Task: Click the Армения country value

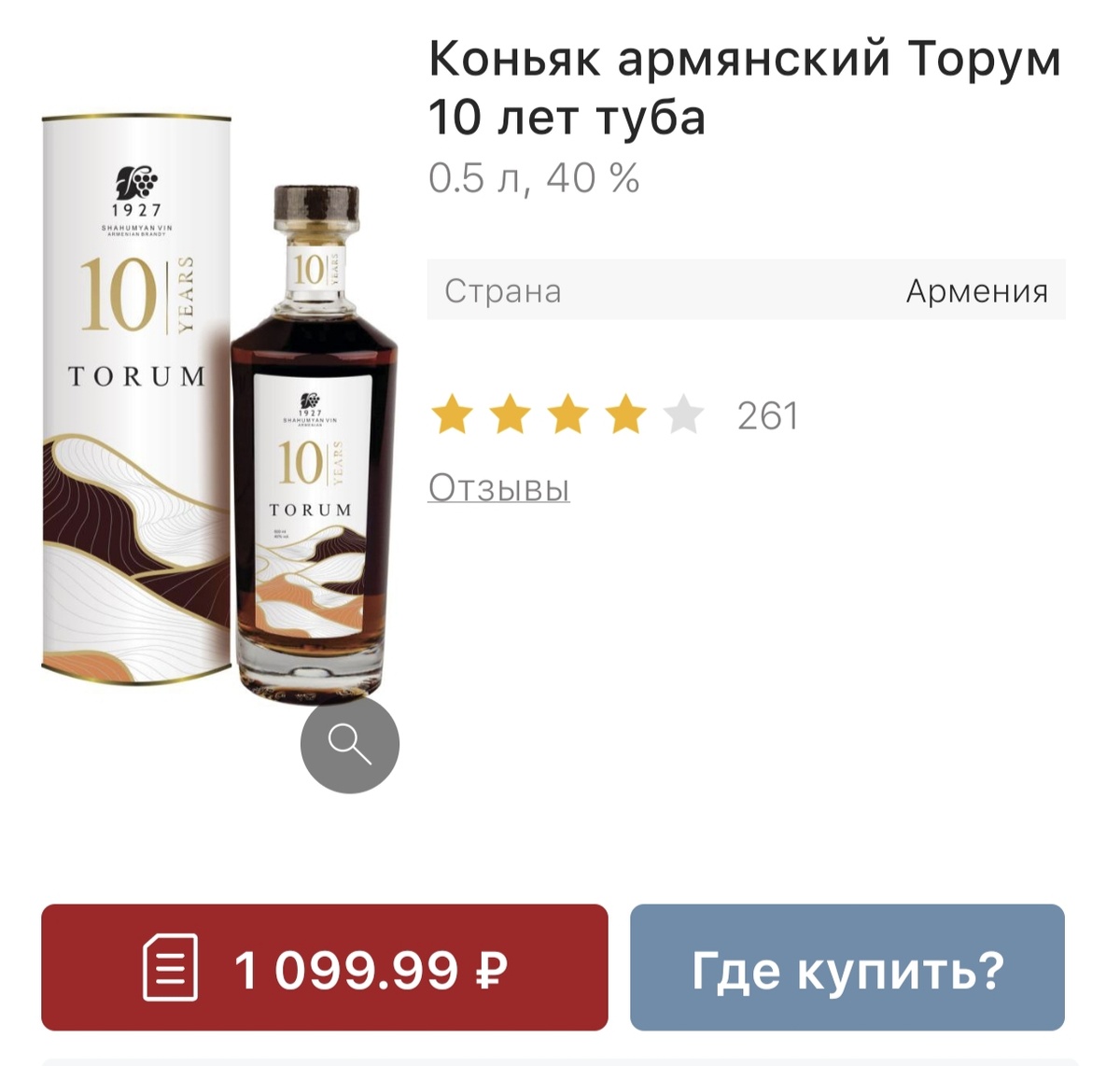Action: pyautogui.click(x=977, y=290)
